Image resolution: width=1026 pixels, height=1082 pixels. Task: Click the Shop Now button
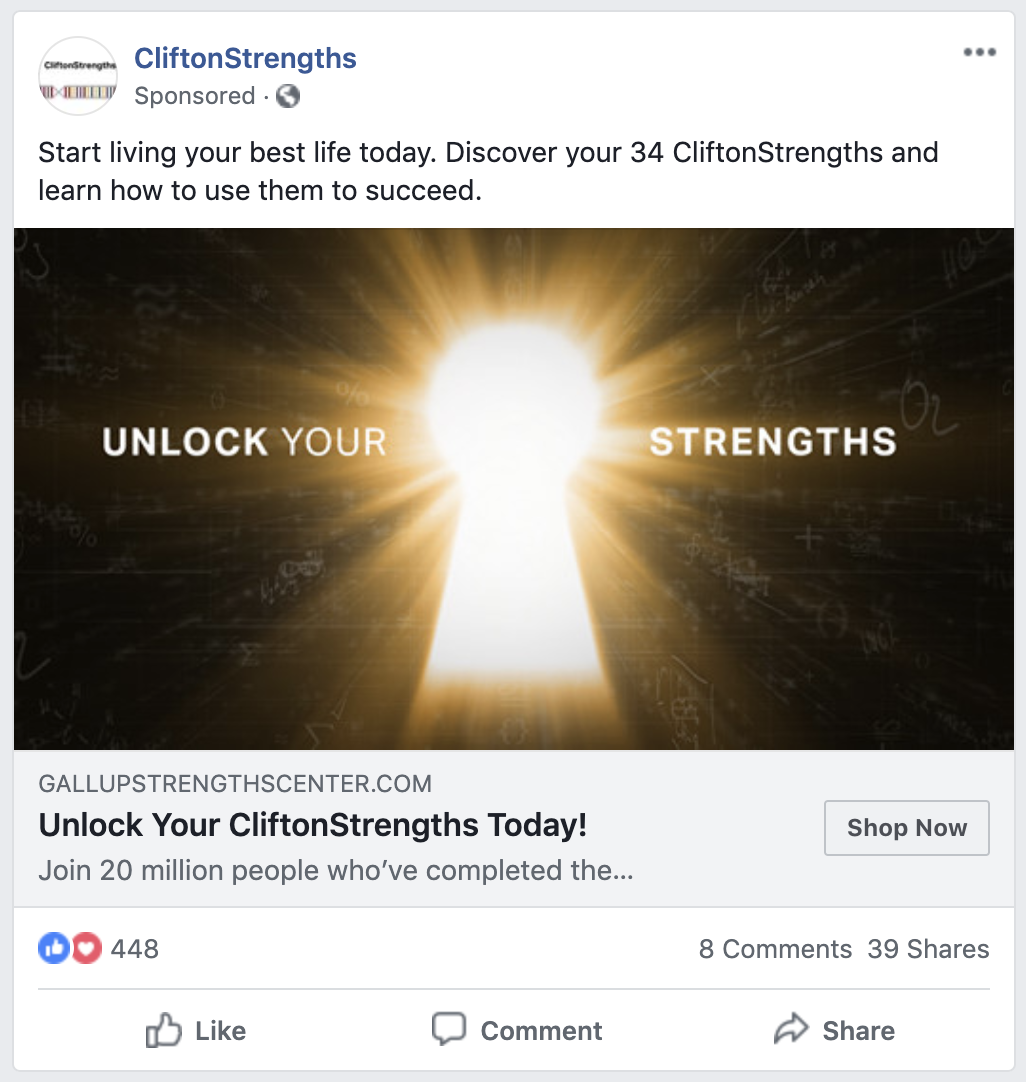click(907, 828)
